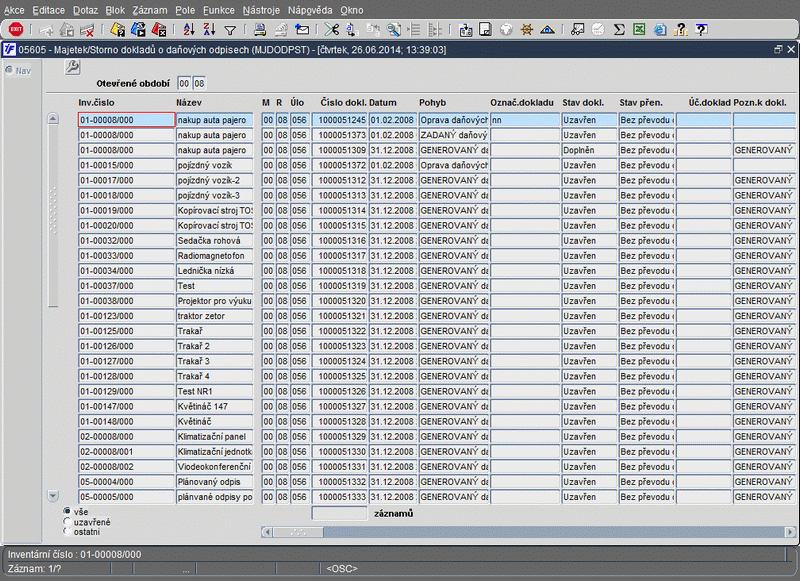Click the question mark help icon
This screenshot has height=581, width=800.
(x=701, y=30)
